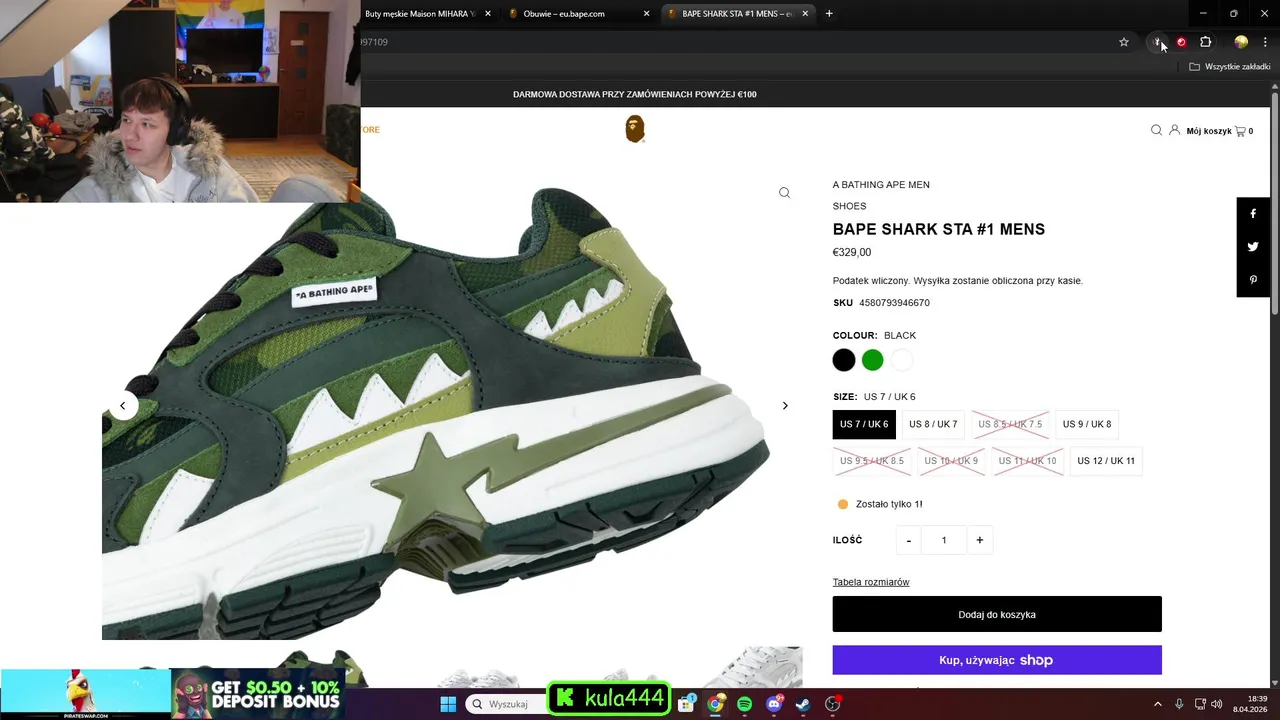Open Chrome from taskbar
Viewport: 1280px width, 720px height.
[715, 704]
